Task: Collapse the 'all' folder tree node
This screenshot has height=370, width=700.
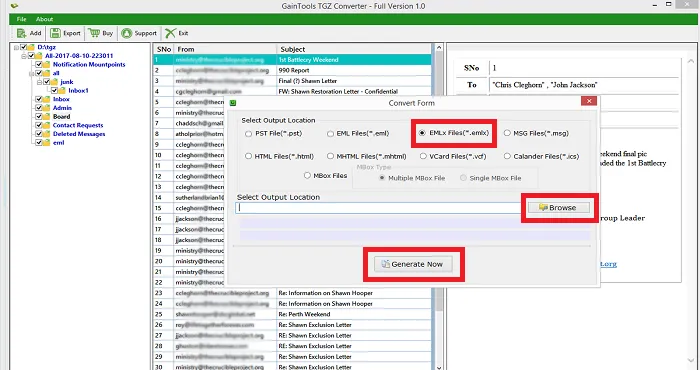Action: pyautogui.click(x=32, y=73)
